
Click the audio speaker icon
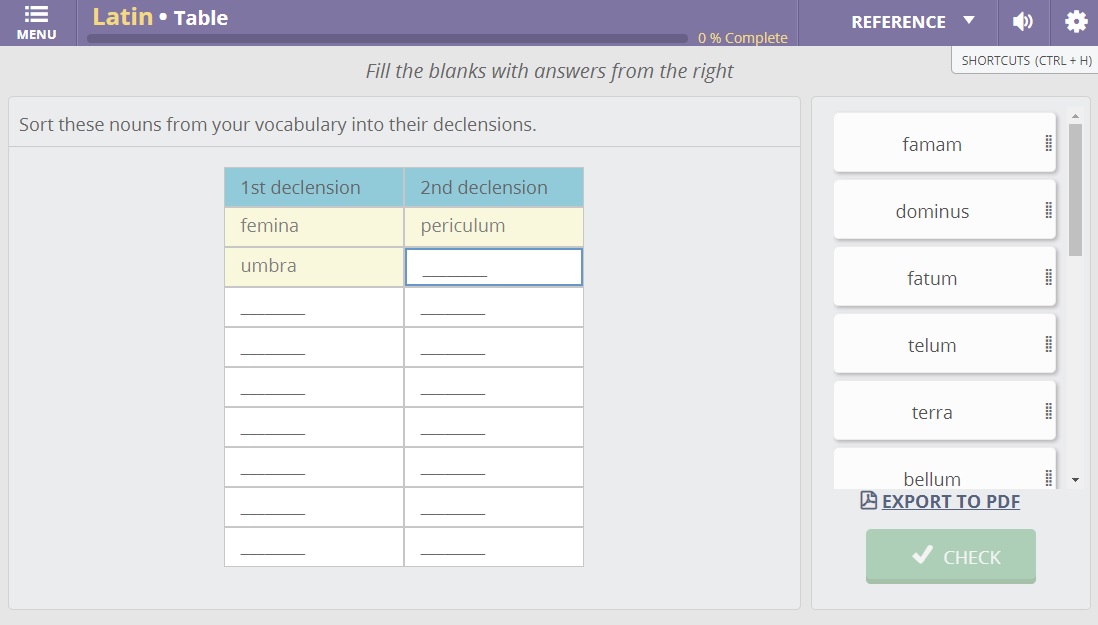(1023, 21)
